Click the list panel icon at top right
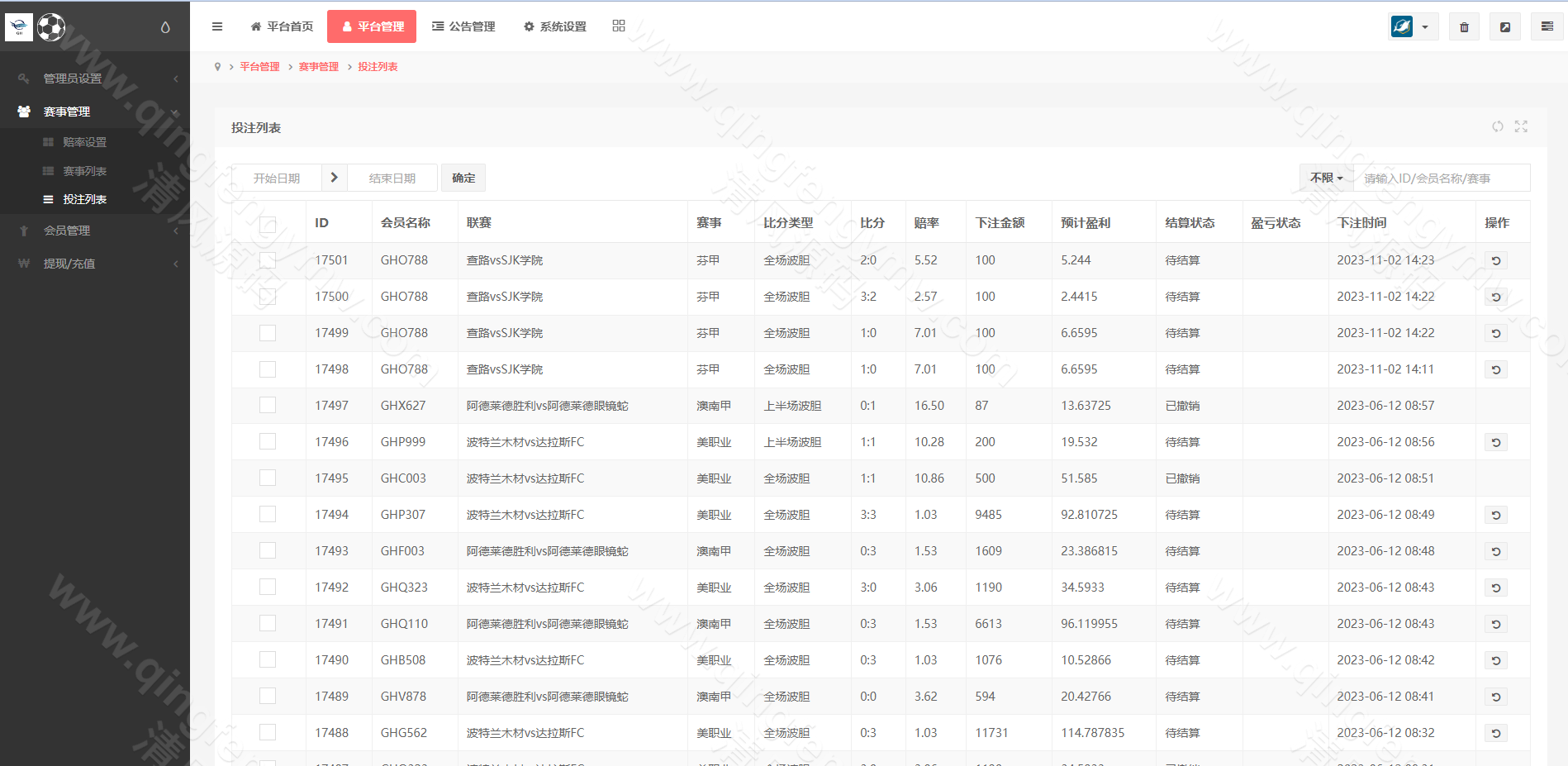The height and width of the screenshot is (766, 1568). [1547, 26]
